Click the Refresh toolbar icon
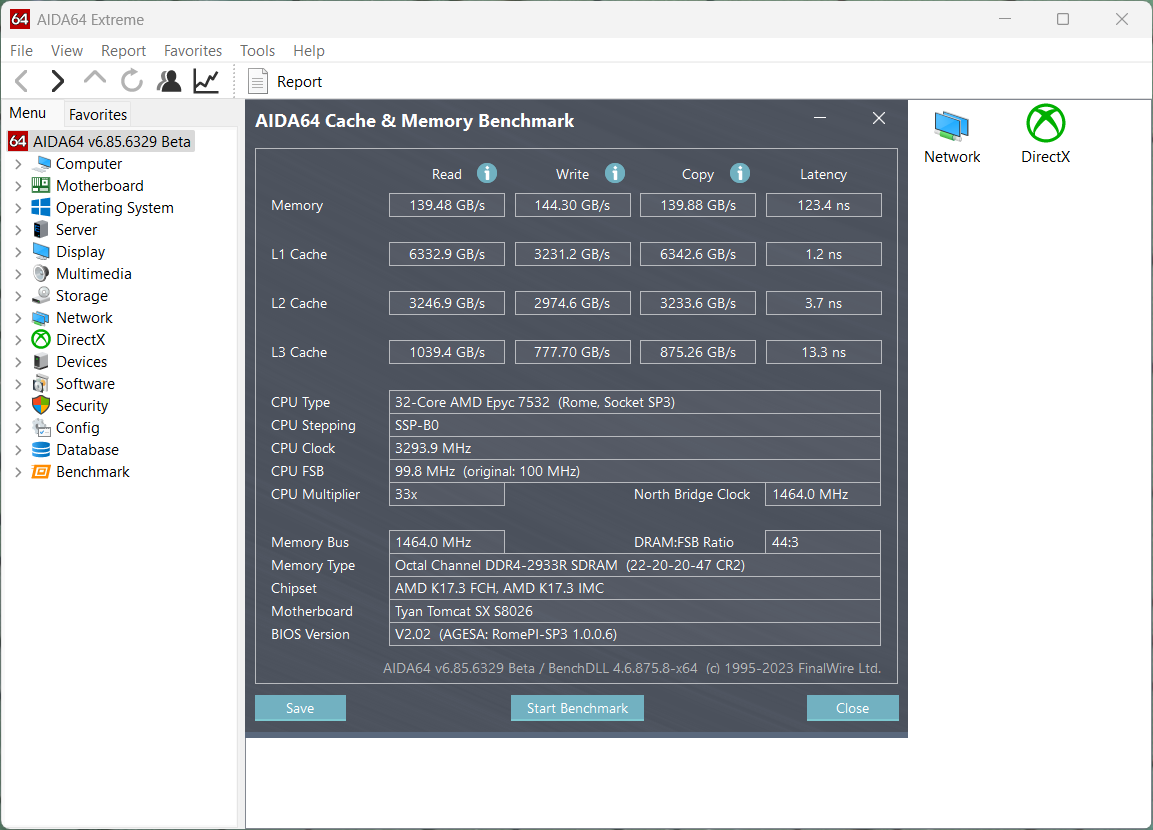 click(132, 81)
